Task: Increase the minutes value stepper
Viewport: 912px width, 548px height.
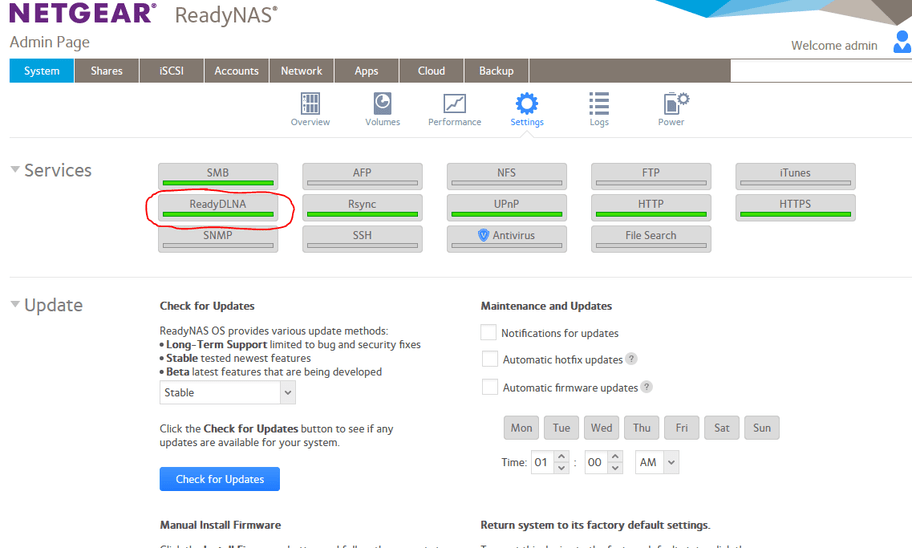Action: click(615, 457)
